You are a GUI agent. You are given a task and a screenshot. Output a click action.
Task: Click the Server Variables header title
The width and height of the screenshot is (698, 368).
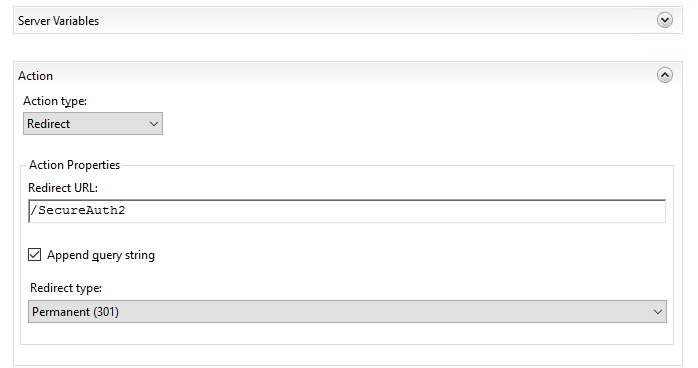pyautogui.click(x=58, y=21)
